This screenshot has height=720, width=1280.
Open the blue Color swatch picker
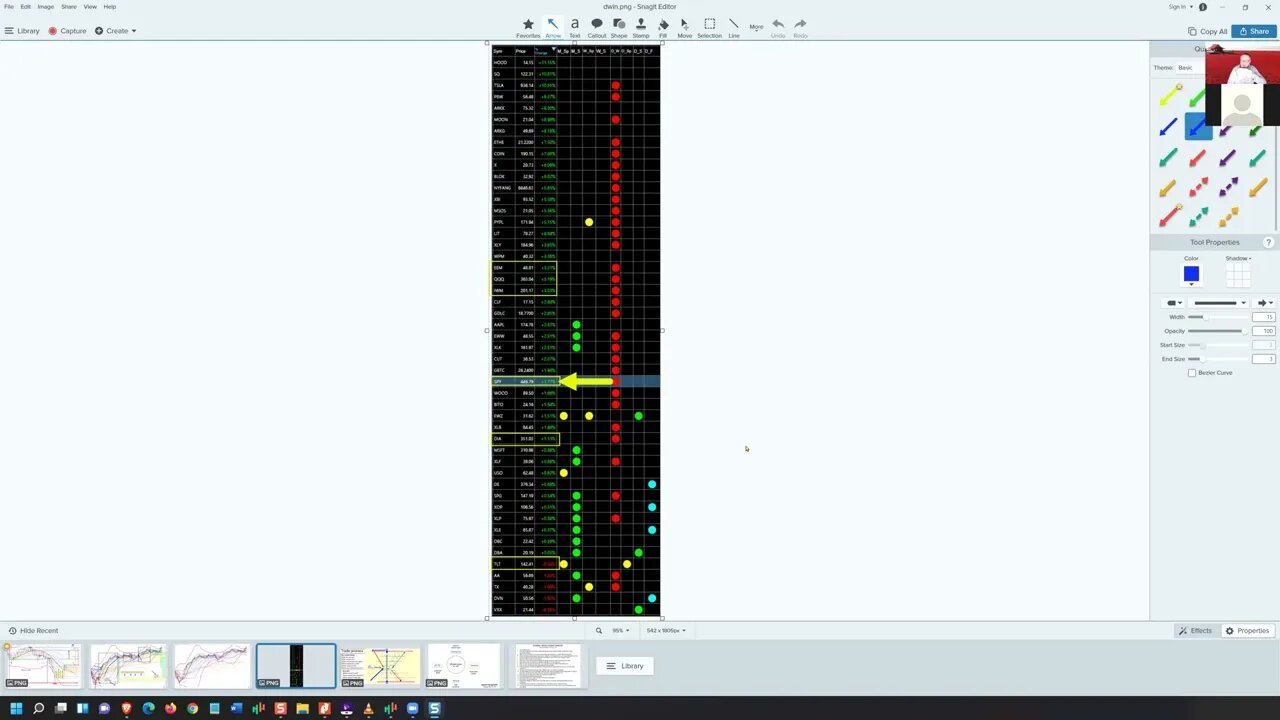click(1191, 274)
